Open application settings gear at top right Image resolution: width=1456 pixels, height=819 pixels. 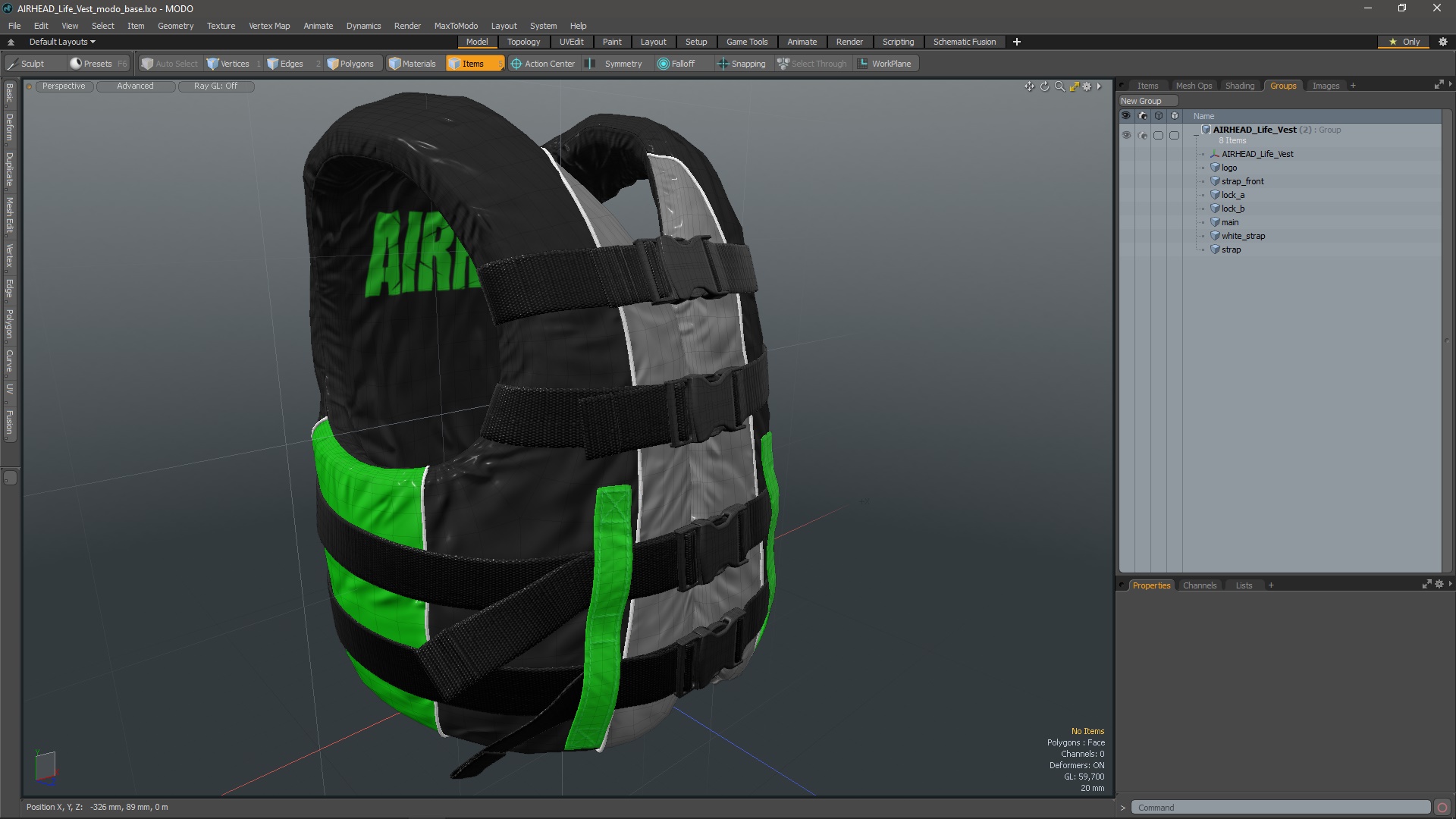[x=1443, y=42]
